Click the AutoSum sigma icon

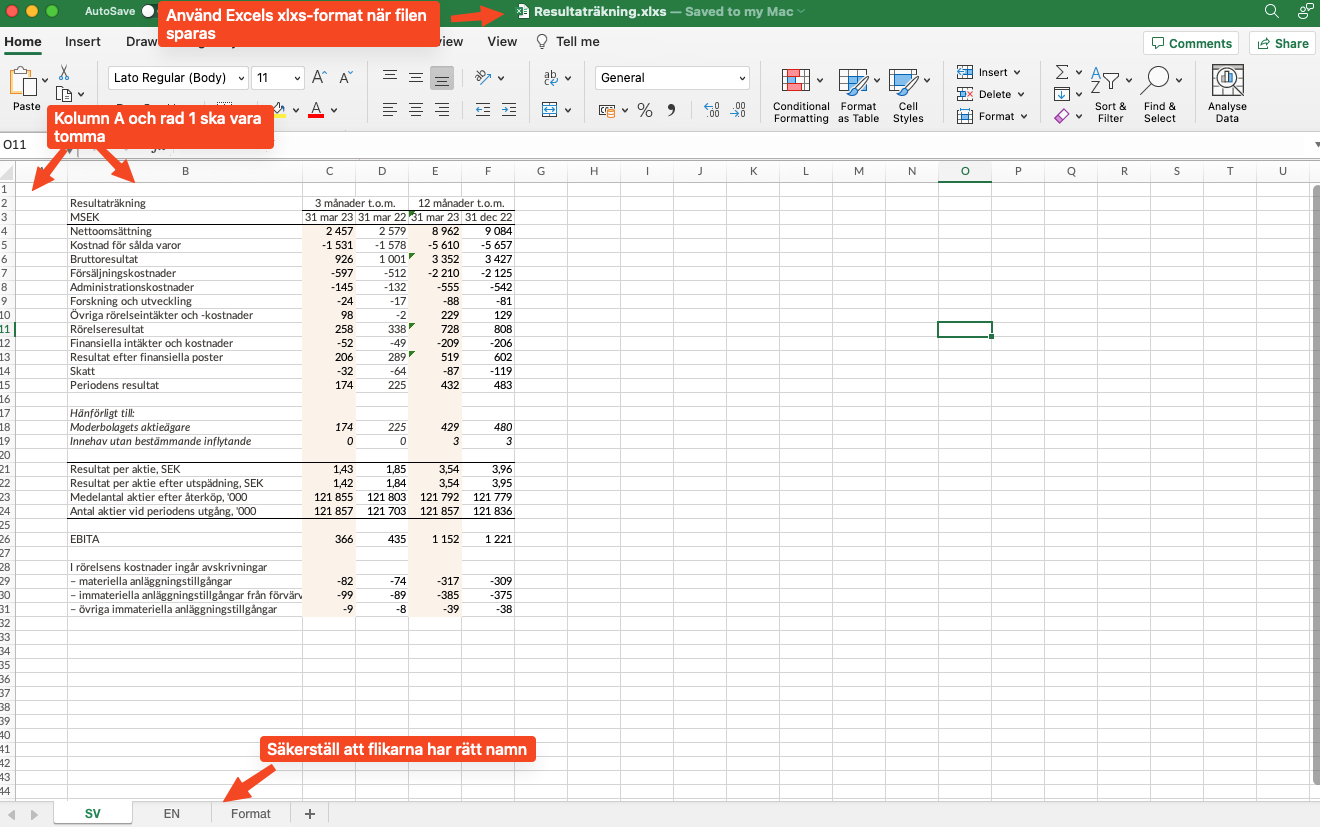tap(1062, 73)
